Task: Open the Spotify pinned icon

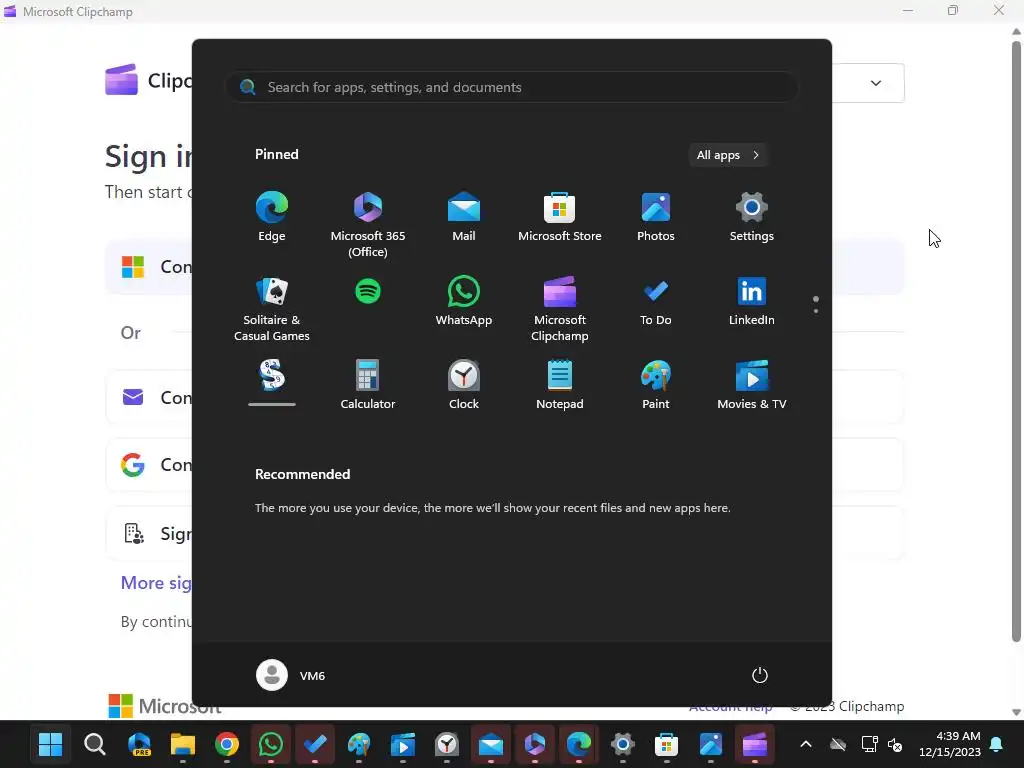Action: coord(368,291)
